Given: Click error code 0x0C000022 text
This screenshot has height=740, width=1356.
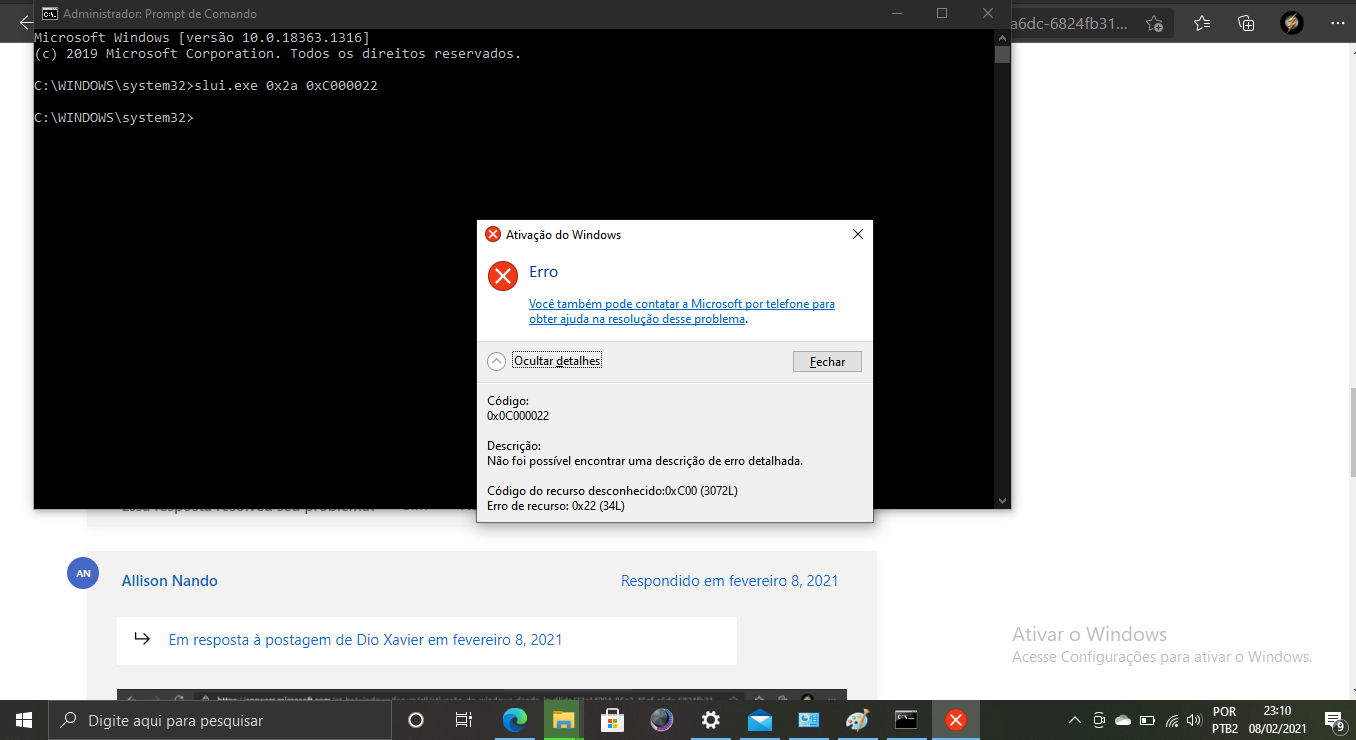Looking at the screenshot, I should pos(518,416).
